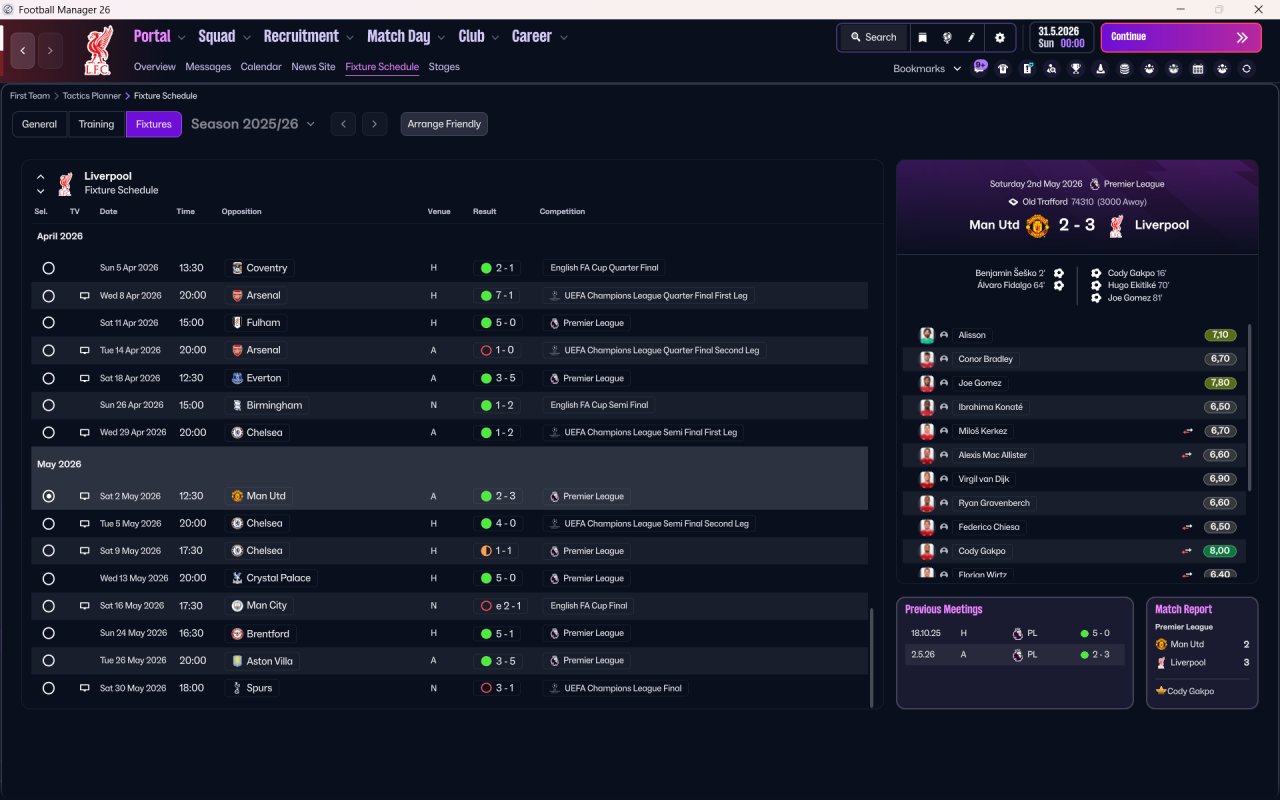1280x800 pixels.
Task: Click the TV icon on the Spurs row
Action: click(x=85, y=688)
